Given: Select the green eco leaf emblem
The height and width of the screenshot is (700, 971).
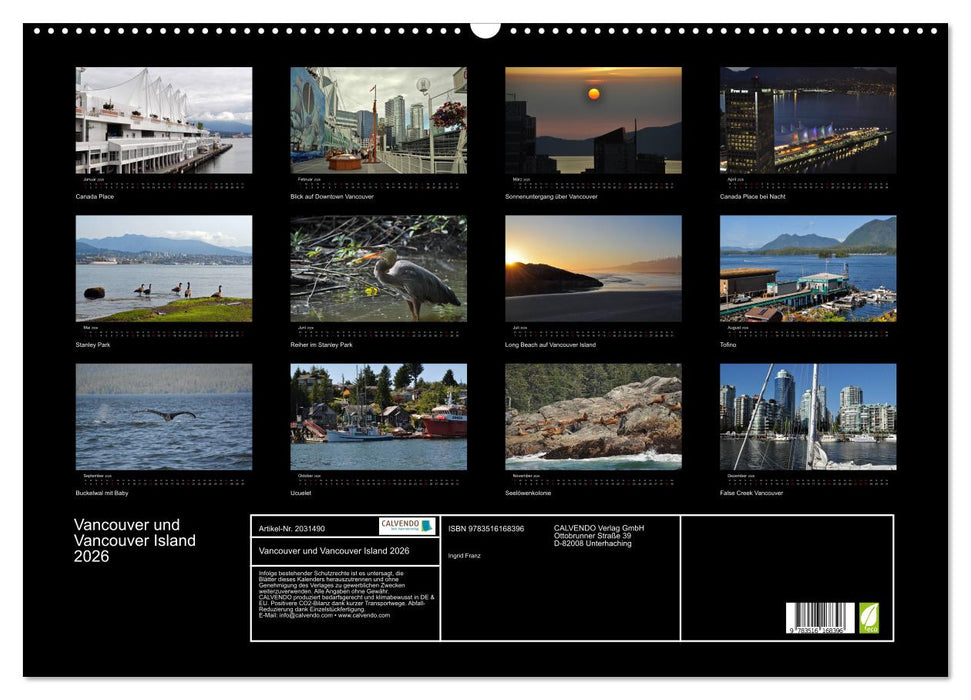Looking at the screenshot, I should pyautogui.click(x=869, y=620).
